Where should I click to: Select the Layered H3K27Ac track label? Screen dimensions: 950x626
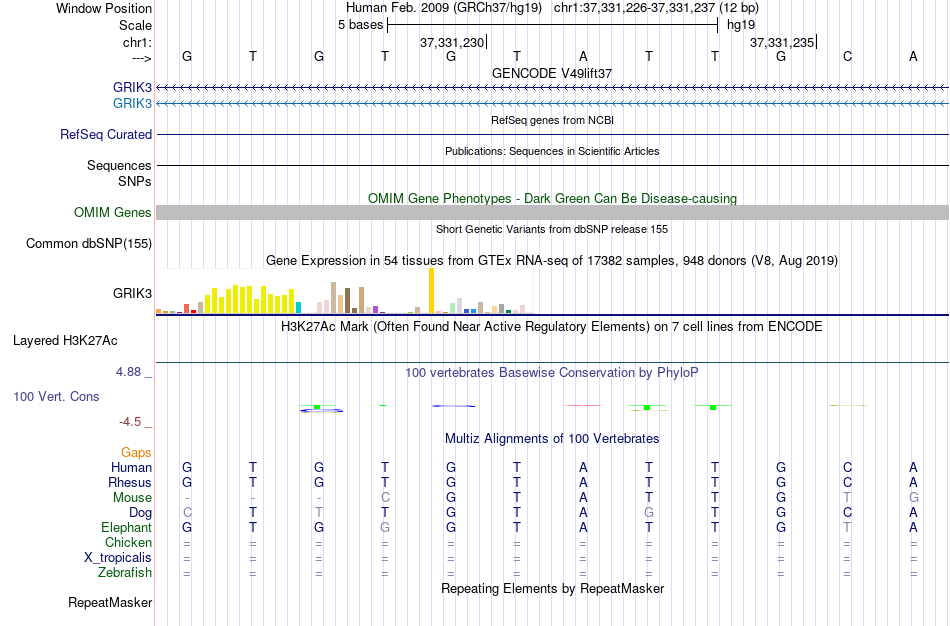pyautogui.click(x=65, y=341)
